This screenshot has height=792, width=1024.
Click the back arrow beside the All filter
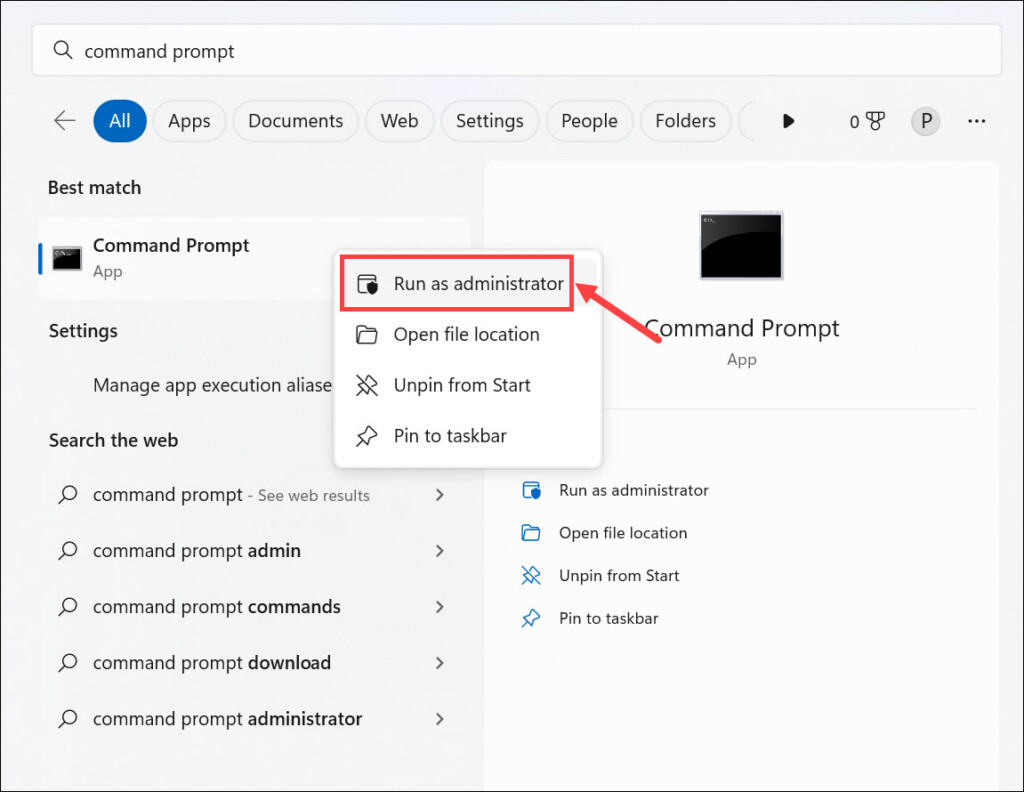65,121
